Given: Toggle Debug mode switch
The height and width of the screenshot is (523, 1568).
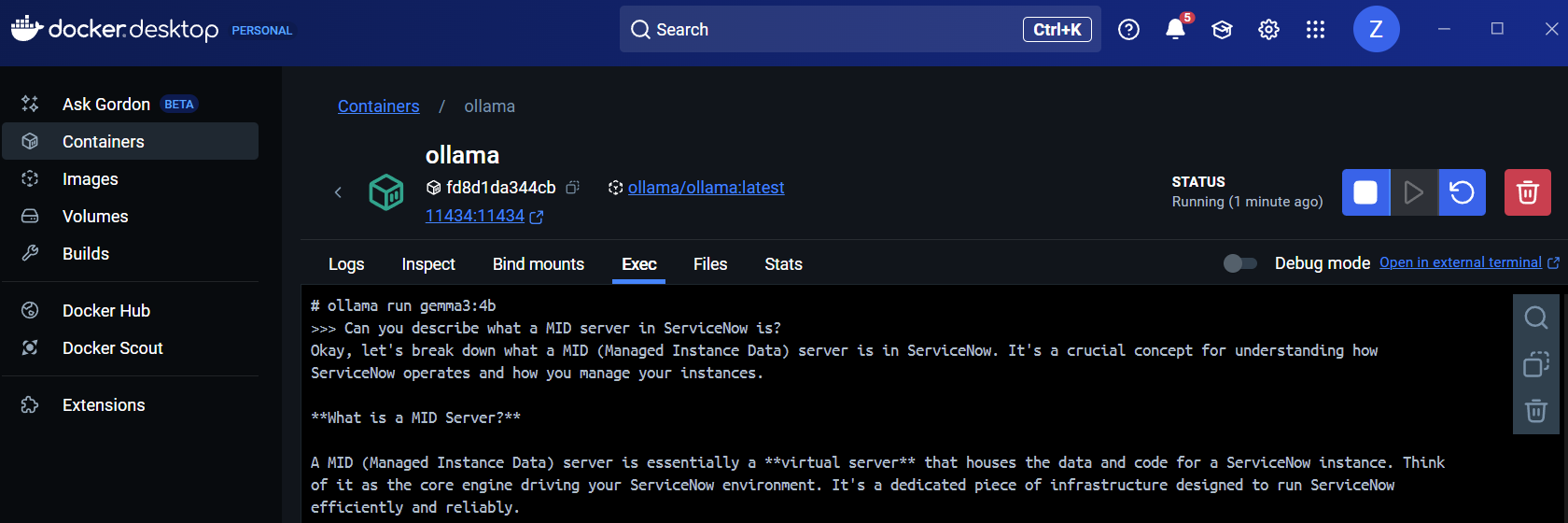Looking at the screenshot, I should [x=1240, y=263].
